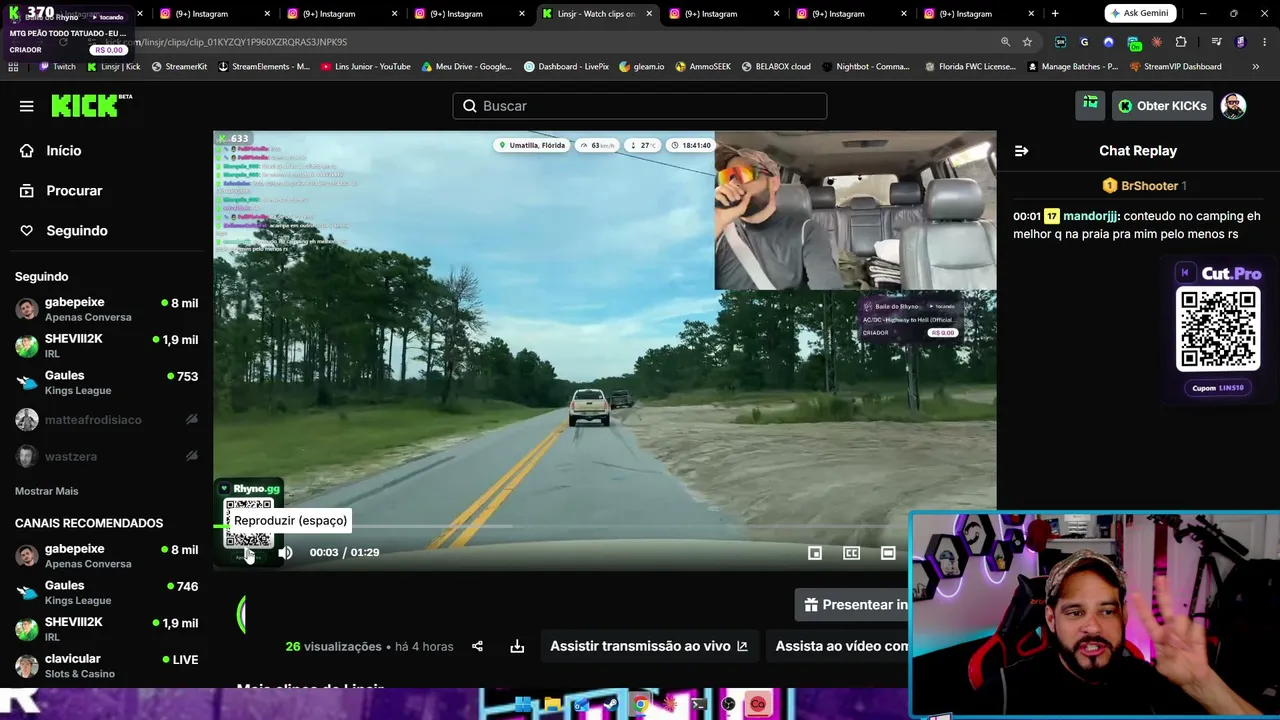The height and width of the screenshot is (720, 1280).
Task: Open the StreamElements bookmark
Action: point(264,67)
